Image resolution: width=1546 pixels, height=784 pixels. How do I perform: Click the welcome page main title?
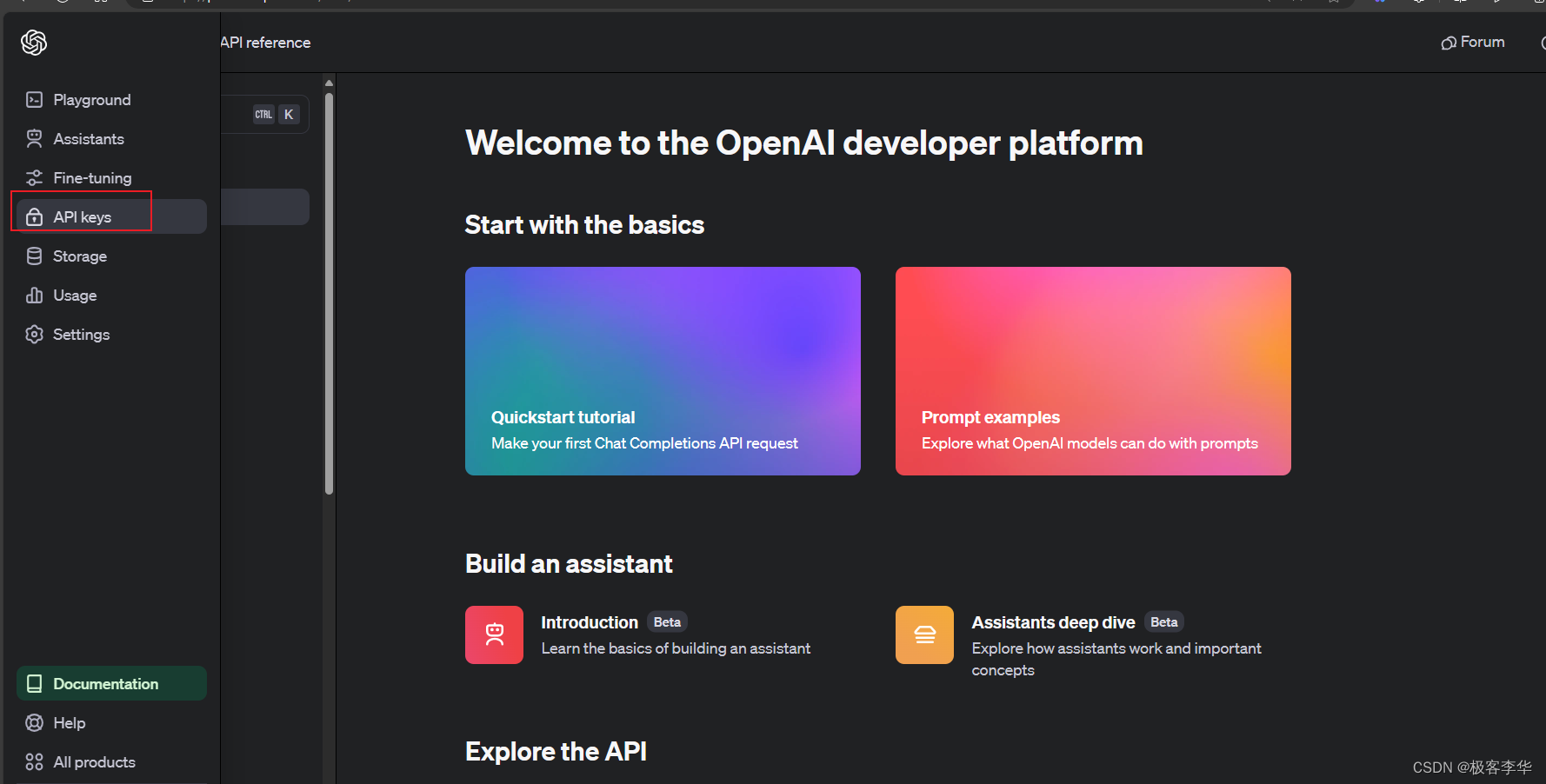tap(804, 143)
